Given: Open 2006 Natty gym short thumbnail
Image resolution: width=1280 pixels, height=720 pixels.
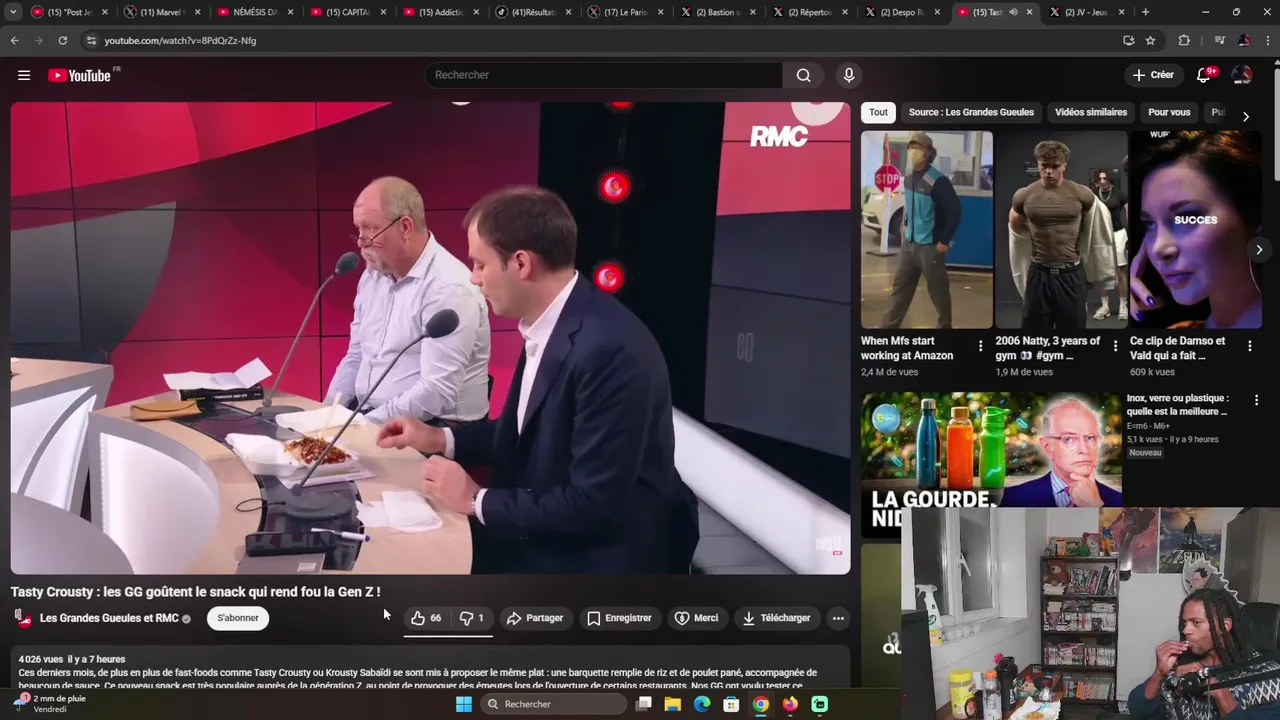Looking at the screenshot, I should click(1061, 229).
